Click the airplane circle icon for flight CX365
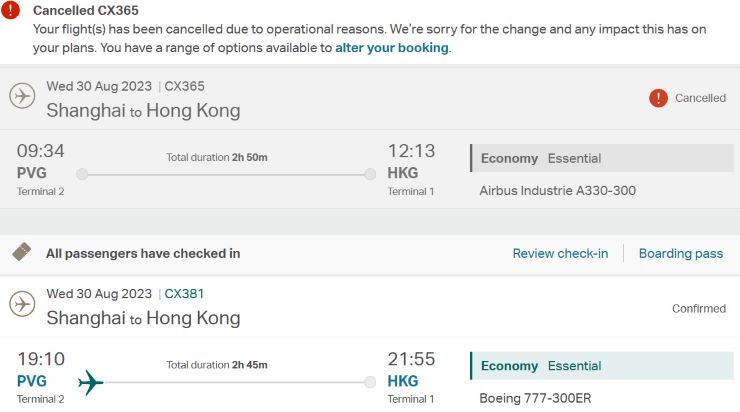The width and height of the screenshot is (740, 412). coord(22,96)
